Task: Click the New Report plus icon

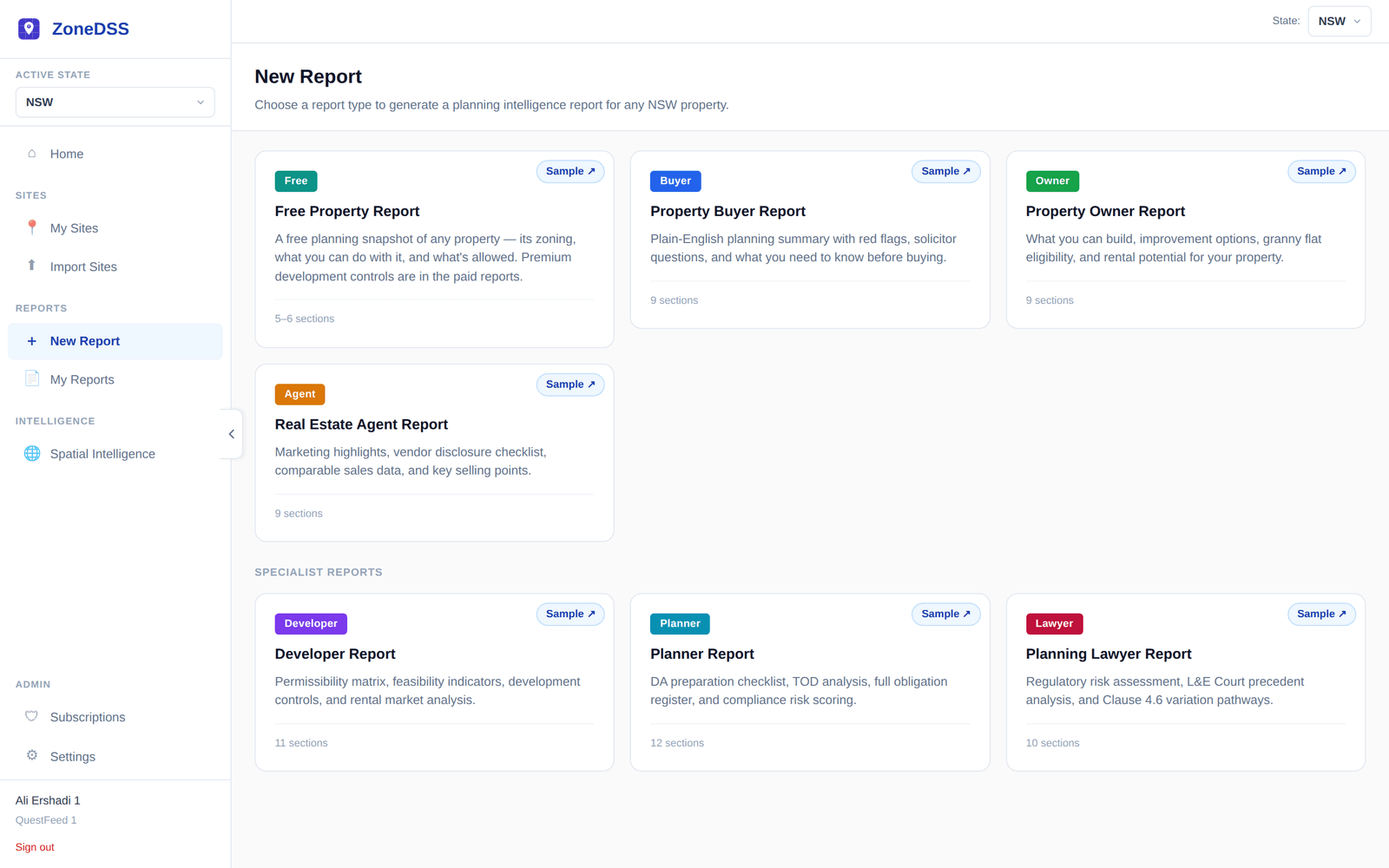Action: [32, 341]
